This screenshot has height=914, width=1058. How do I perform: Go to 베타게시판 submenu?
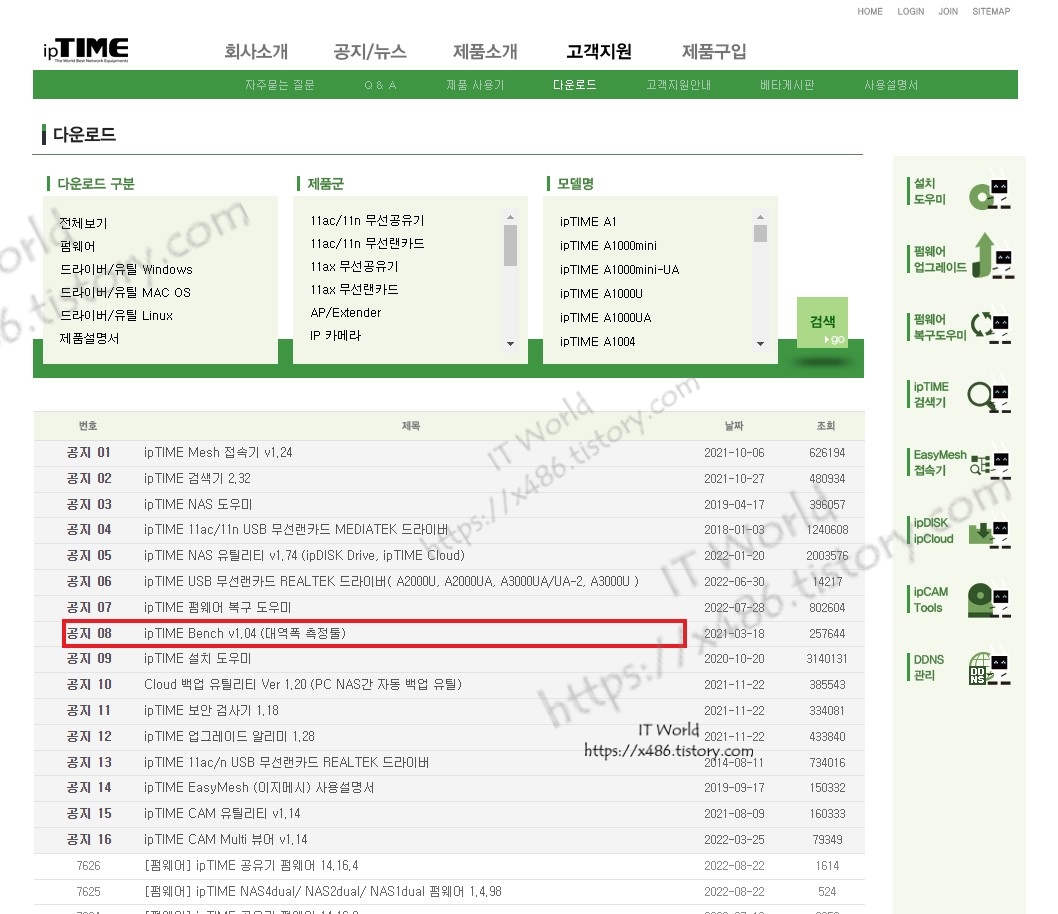[787, 85]
